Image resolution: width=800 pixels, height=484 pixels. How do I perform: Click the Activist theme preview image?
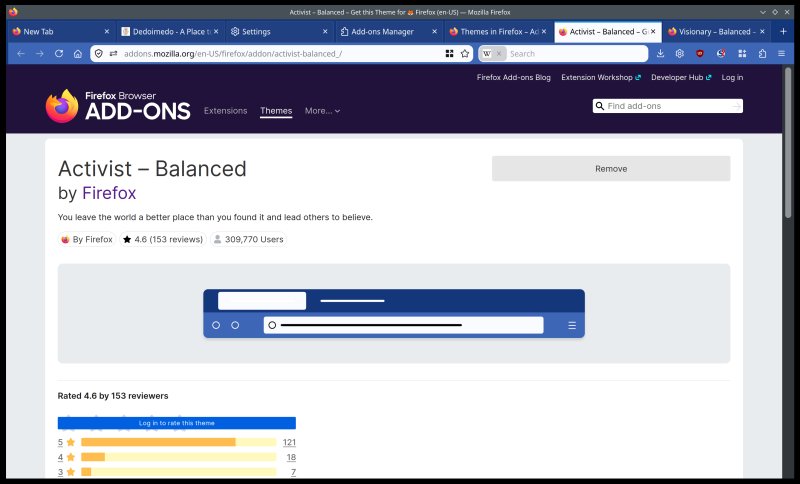tap(394, 314)
